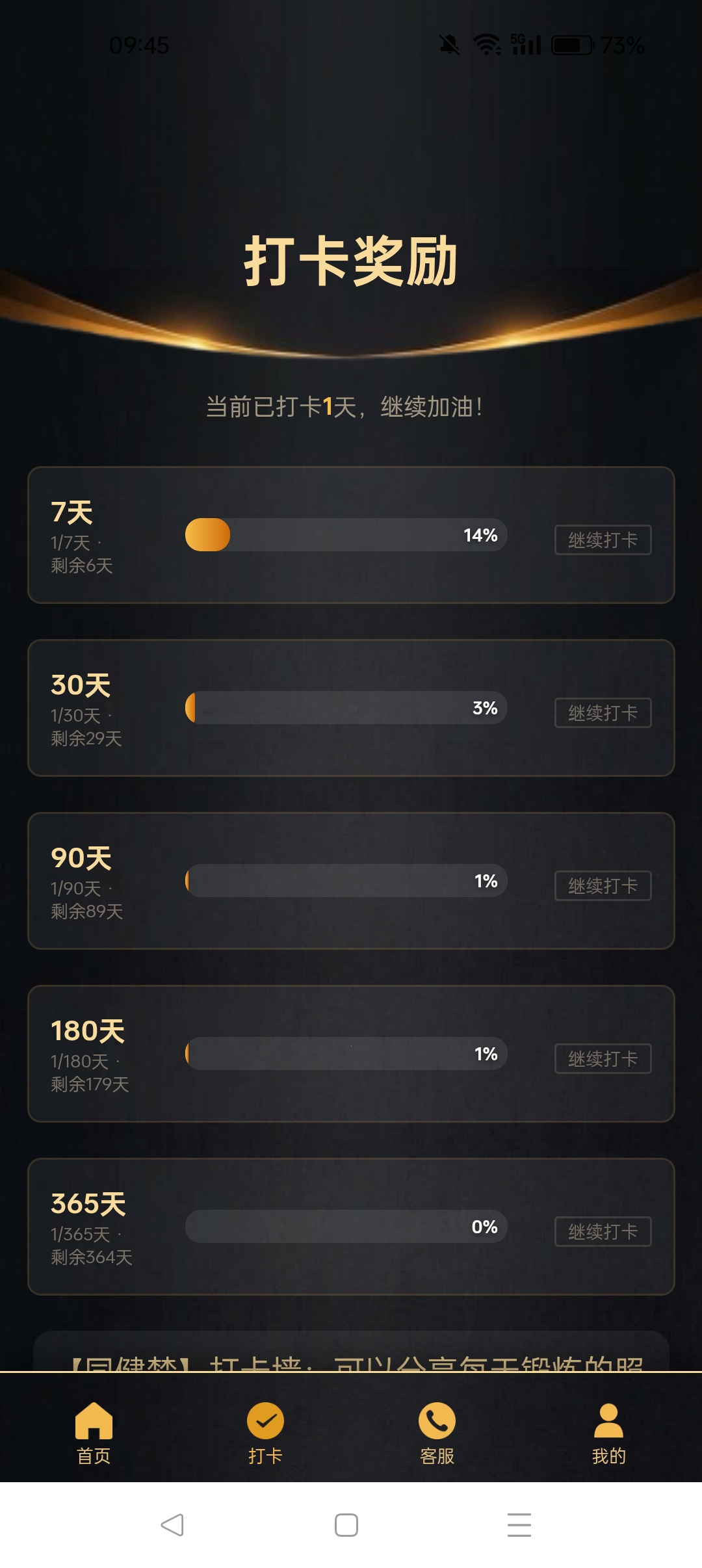Click the 7天 progress bar at 14%
This screenshot has height=1568, width=702.
point(346,535)
